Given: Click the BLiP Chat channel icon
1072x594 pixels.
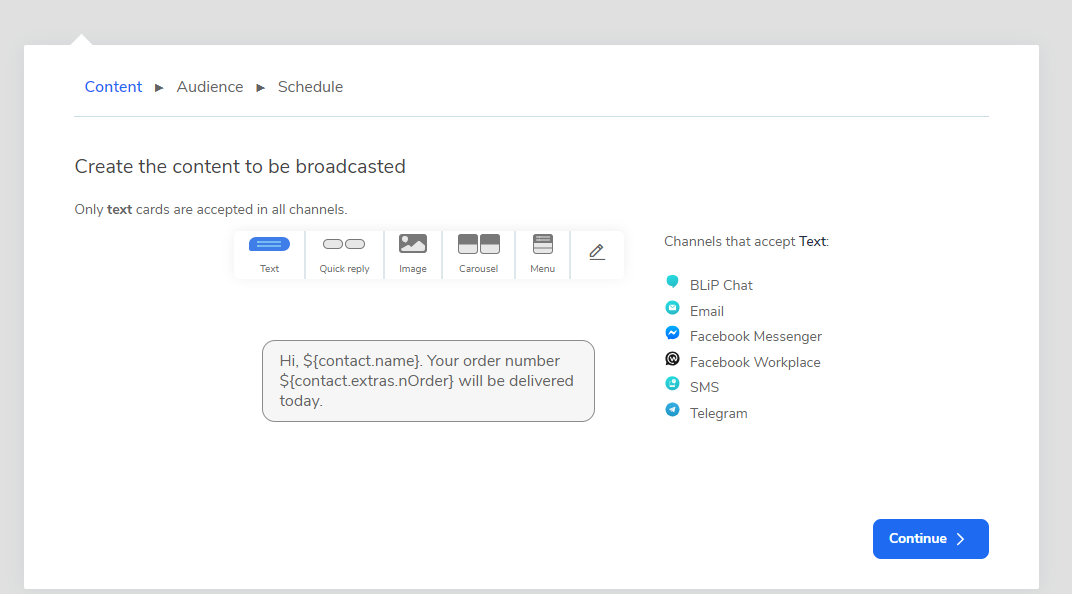Looking at the screenshot, I should (673, 283).
